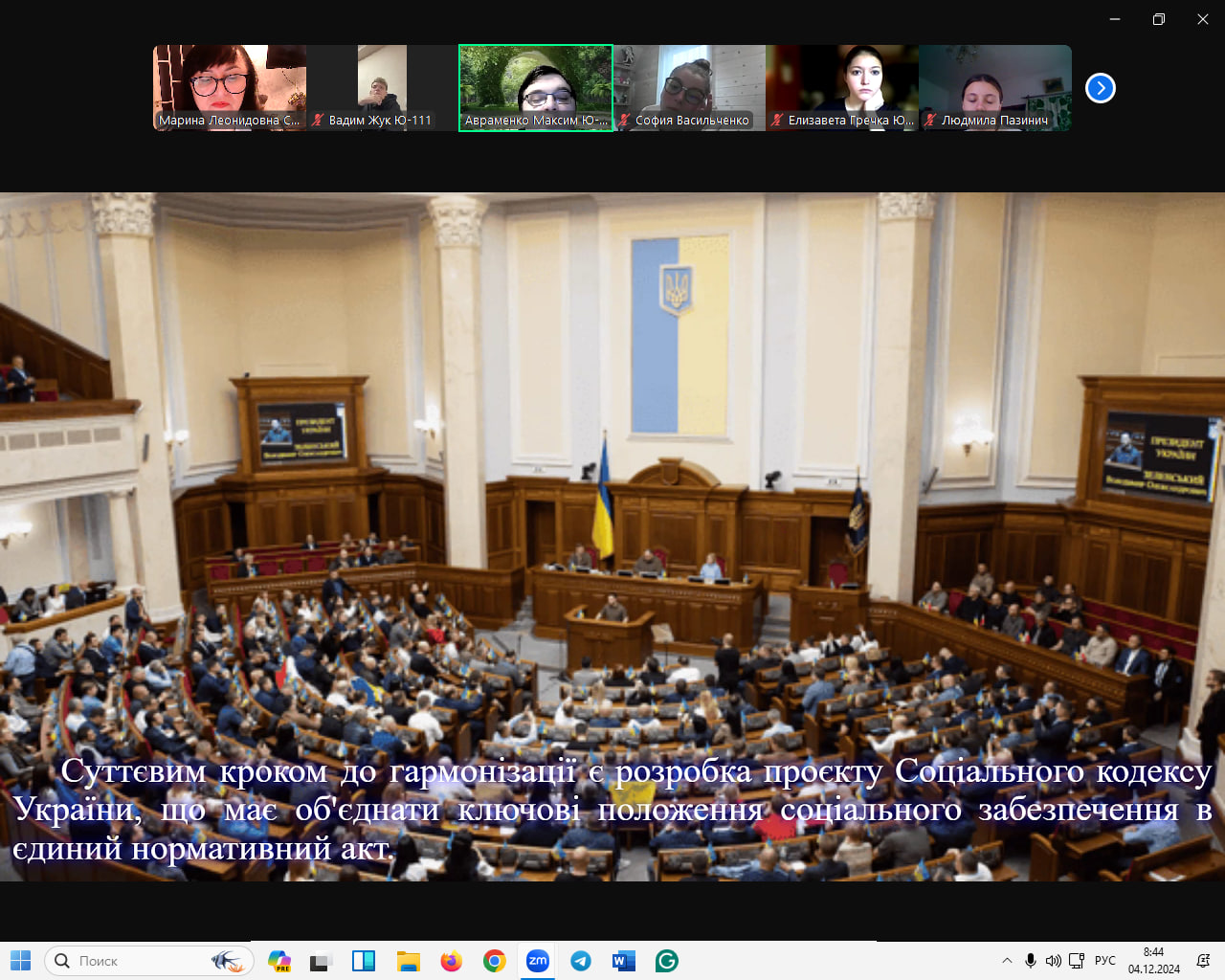The image size is (1225, 980).
Task: Switch to Microsoft Word
Action: click(x=624, y=961)
